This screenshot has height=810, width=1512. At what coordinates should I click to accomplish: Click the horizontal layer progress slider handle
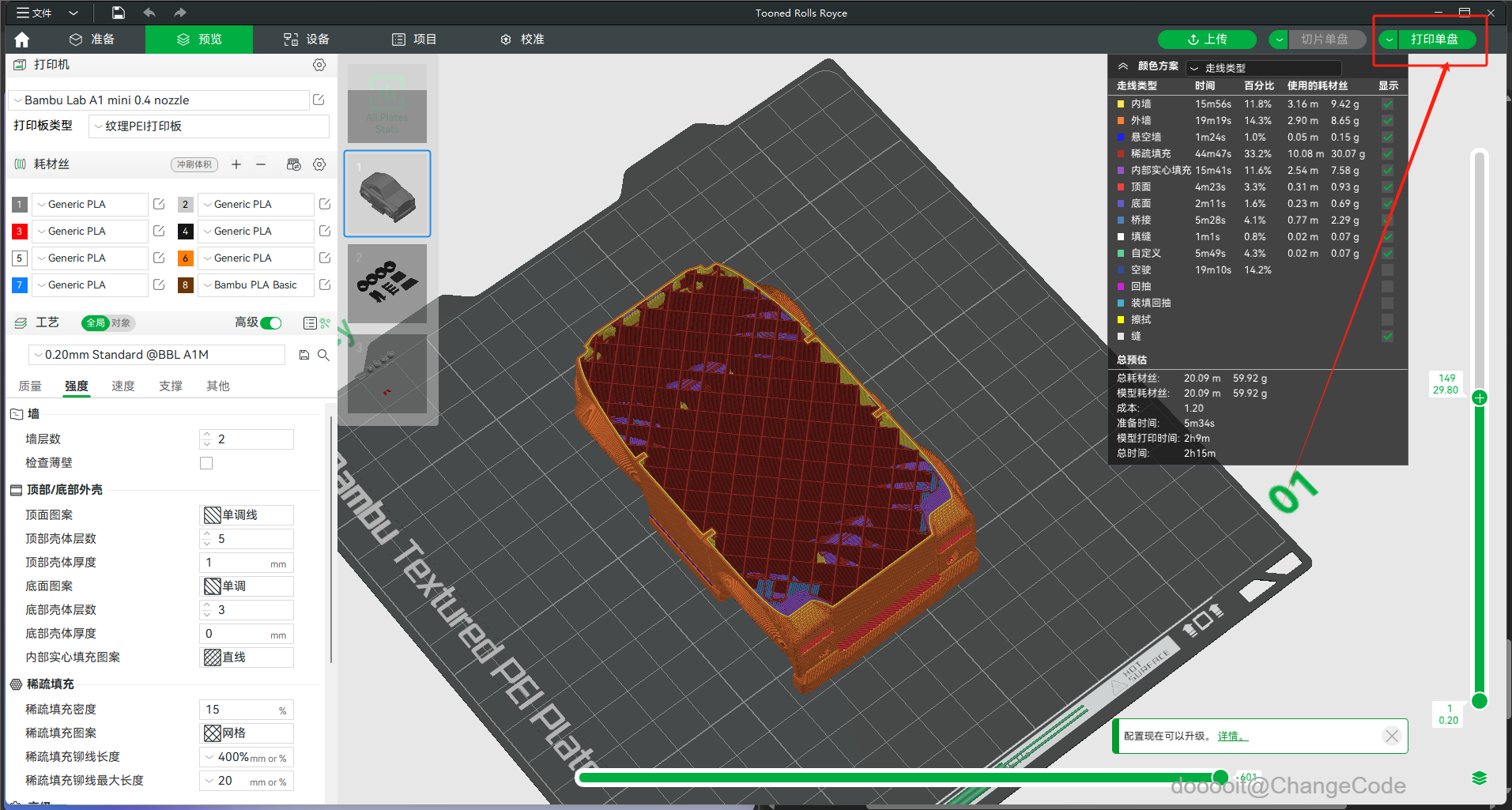(x=1220, y=778)
